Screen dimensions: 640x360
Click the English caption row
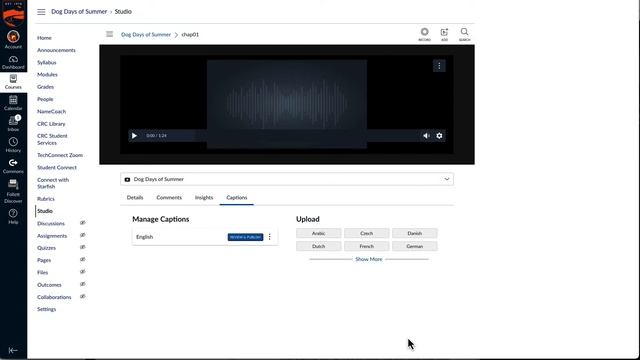[x=205, y=237]
